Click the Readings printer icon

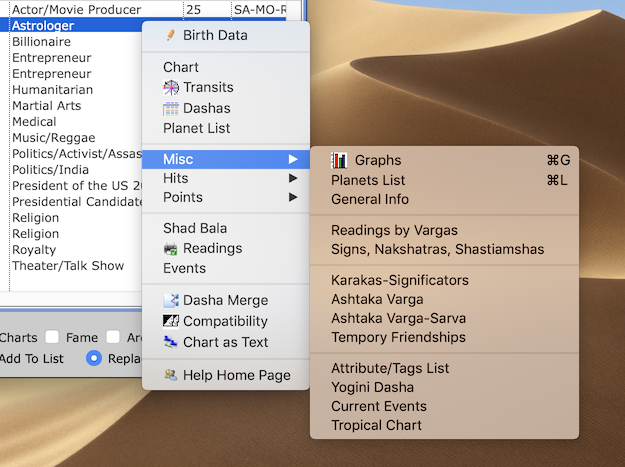click(x=171, y=249)
